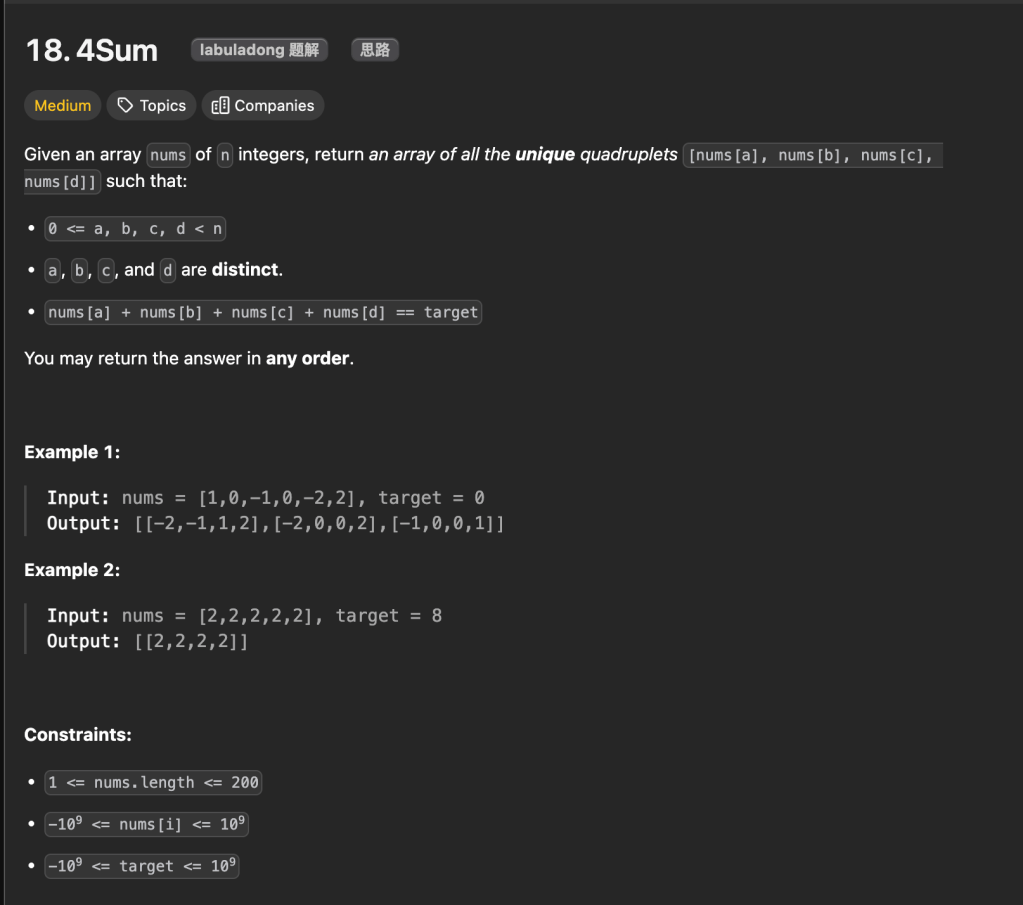Click the bold word "unique" in description
This screenshot has height=905, width=1023.
[x=545, y=155]
